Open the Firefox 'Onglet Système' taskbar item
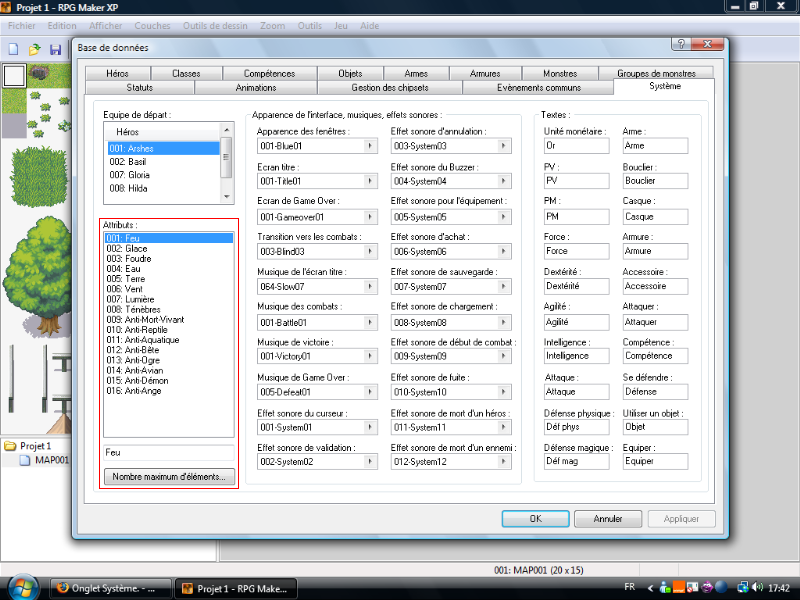 pos(110,588)
